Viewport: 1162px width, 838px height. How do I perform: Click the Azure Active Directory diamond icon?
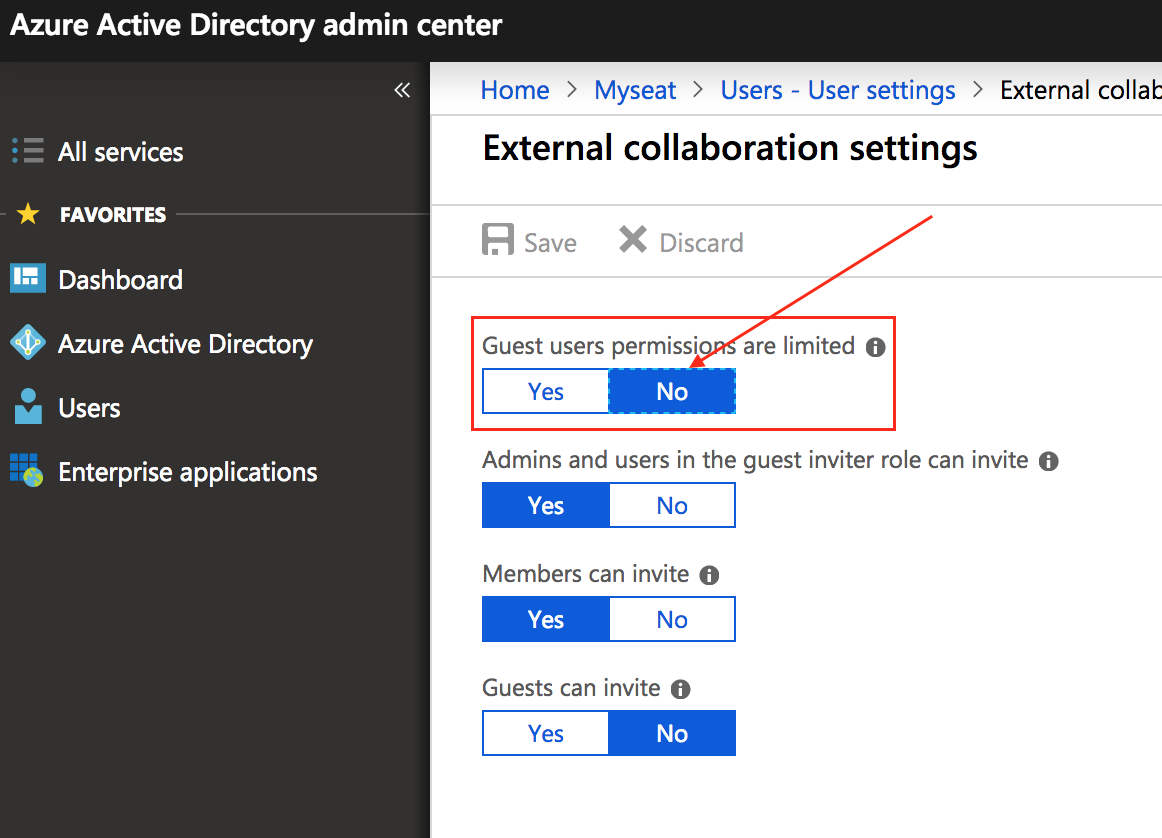click(x=28, y=342)
